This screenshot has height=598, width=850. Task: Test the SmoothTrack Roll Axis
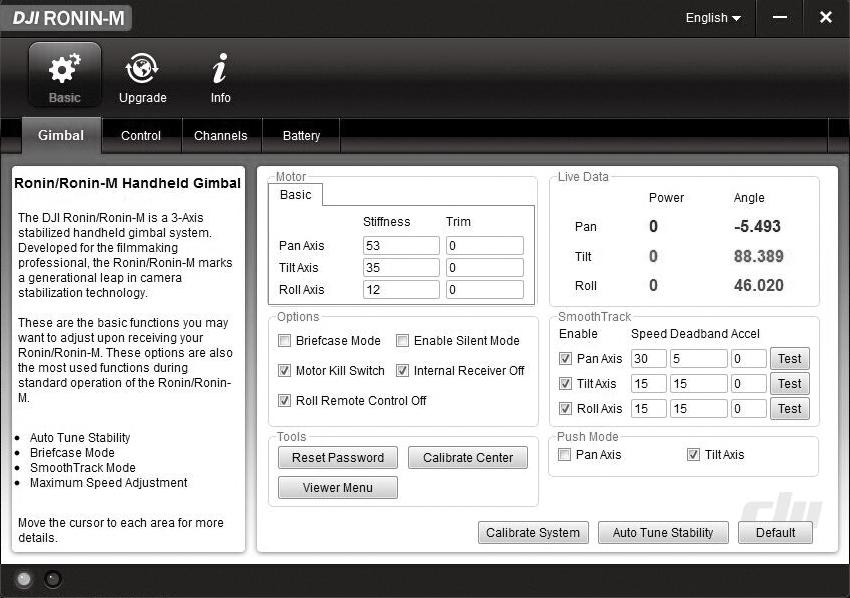click(x=790, y=408)
